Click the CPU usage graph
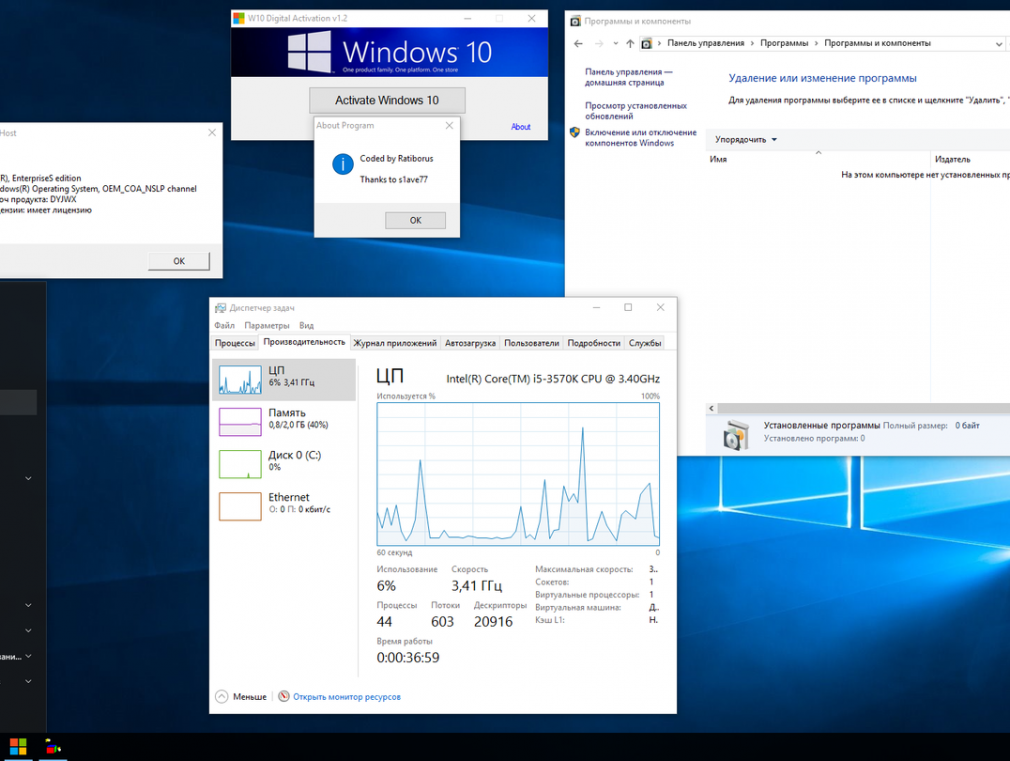The image size is (1010, 761). [x=518, y=474]
